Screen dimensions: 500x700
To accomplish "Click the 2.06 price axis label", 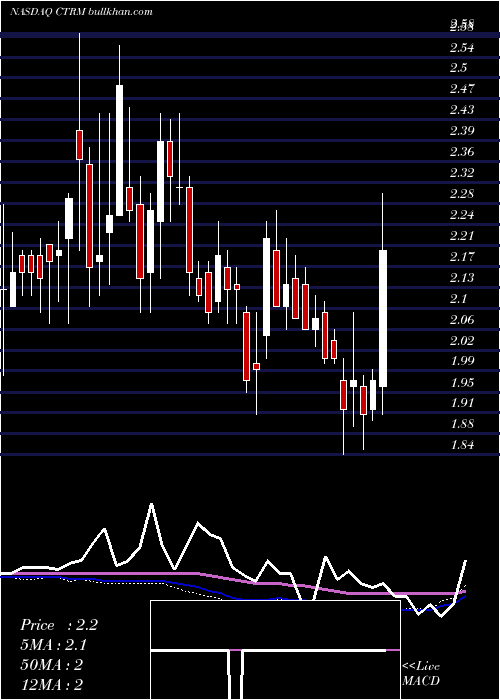I will click(462, 320).
